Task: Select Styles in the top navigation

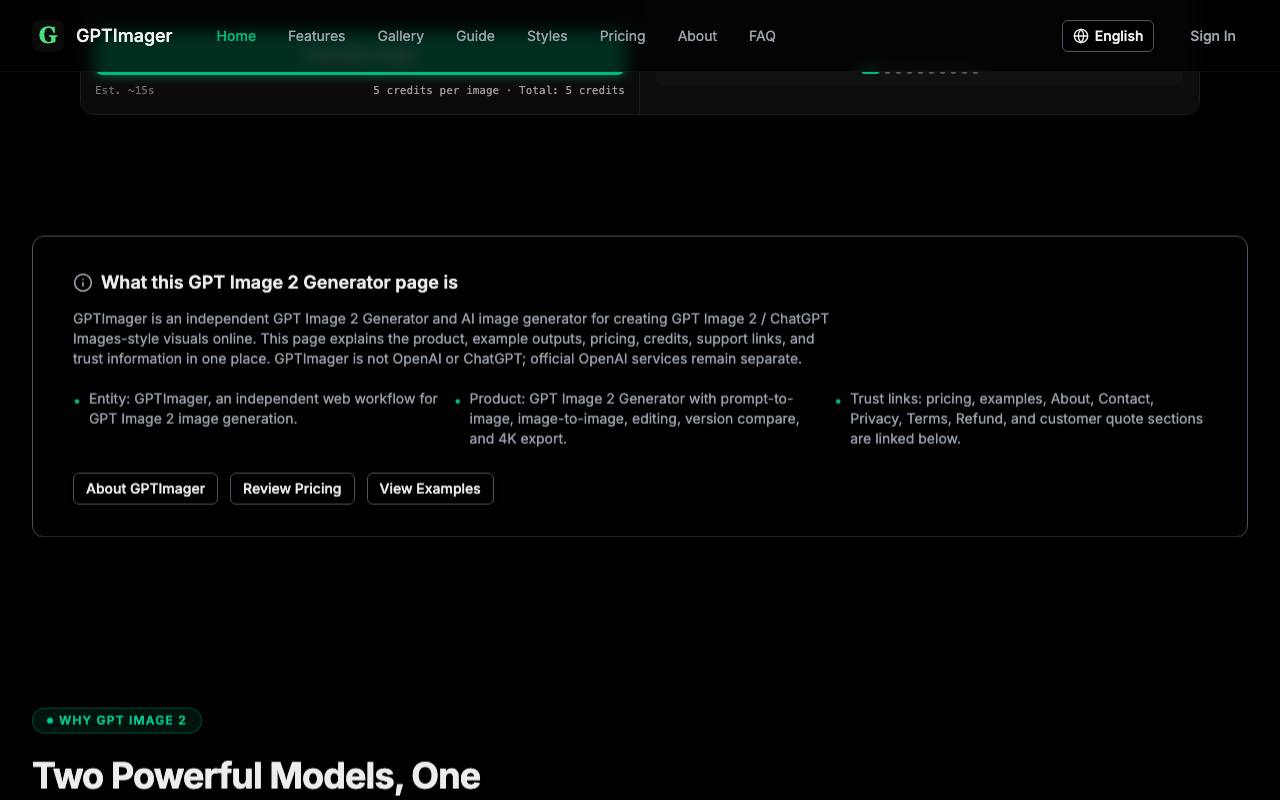Action: pyautogui.click(x=547, y=36)
